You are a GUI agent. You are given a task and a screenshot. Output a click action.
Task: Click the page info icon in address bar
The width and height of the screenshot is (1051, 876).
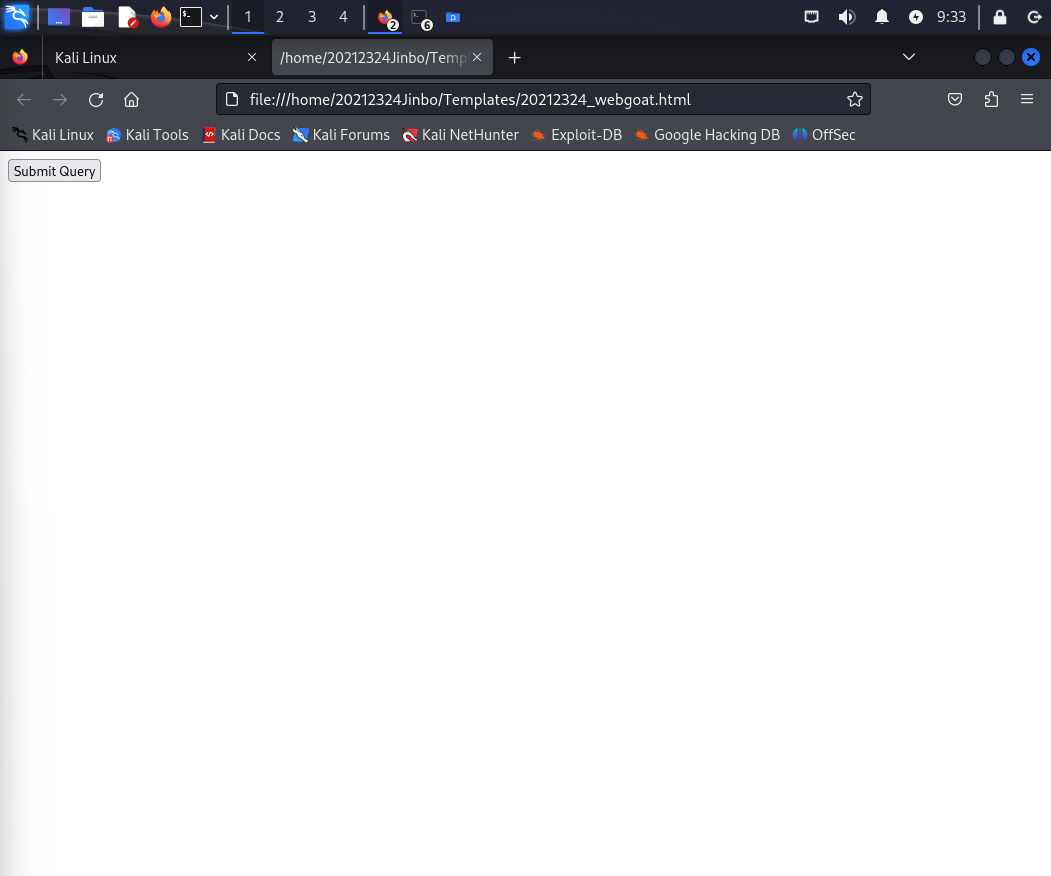(232, 99)
